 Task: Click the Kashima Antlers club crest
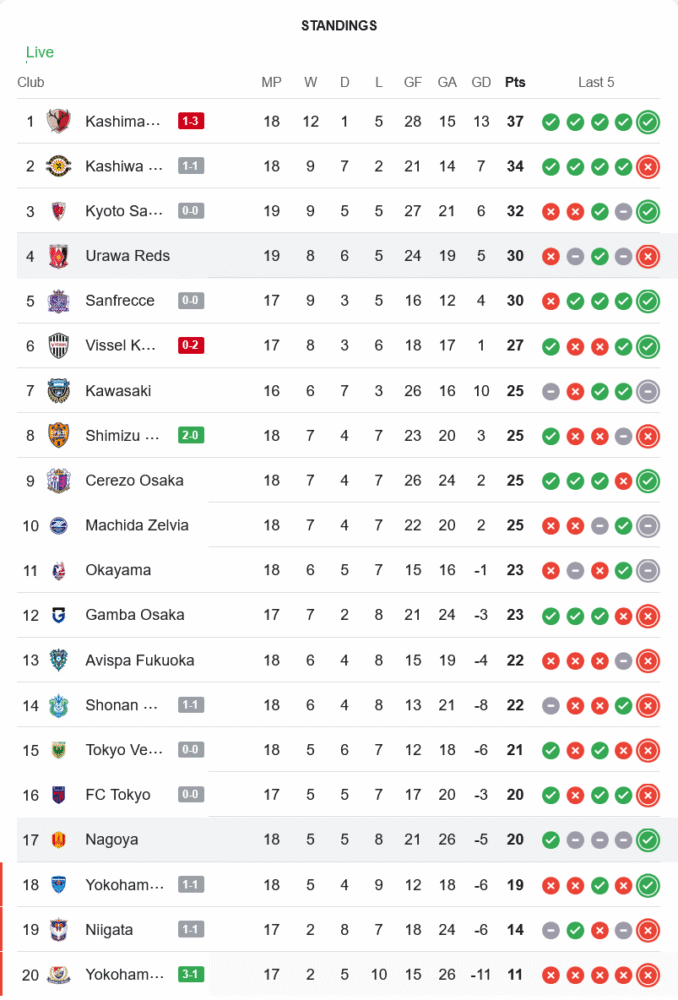(x=59, y=122)
